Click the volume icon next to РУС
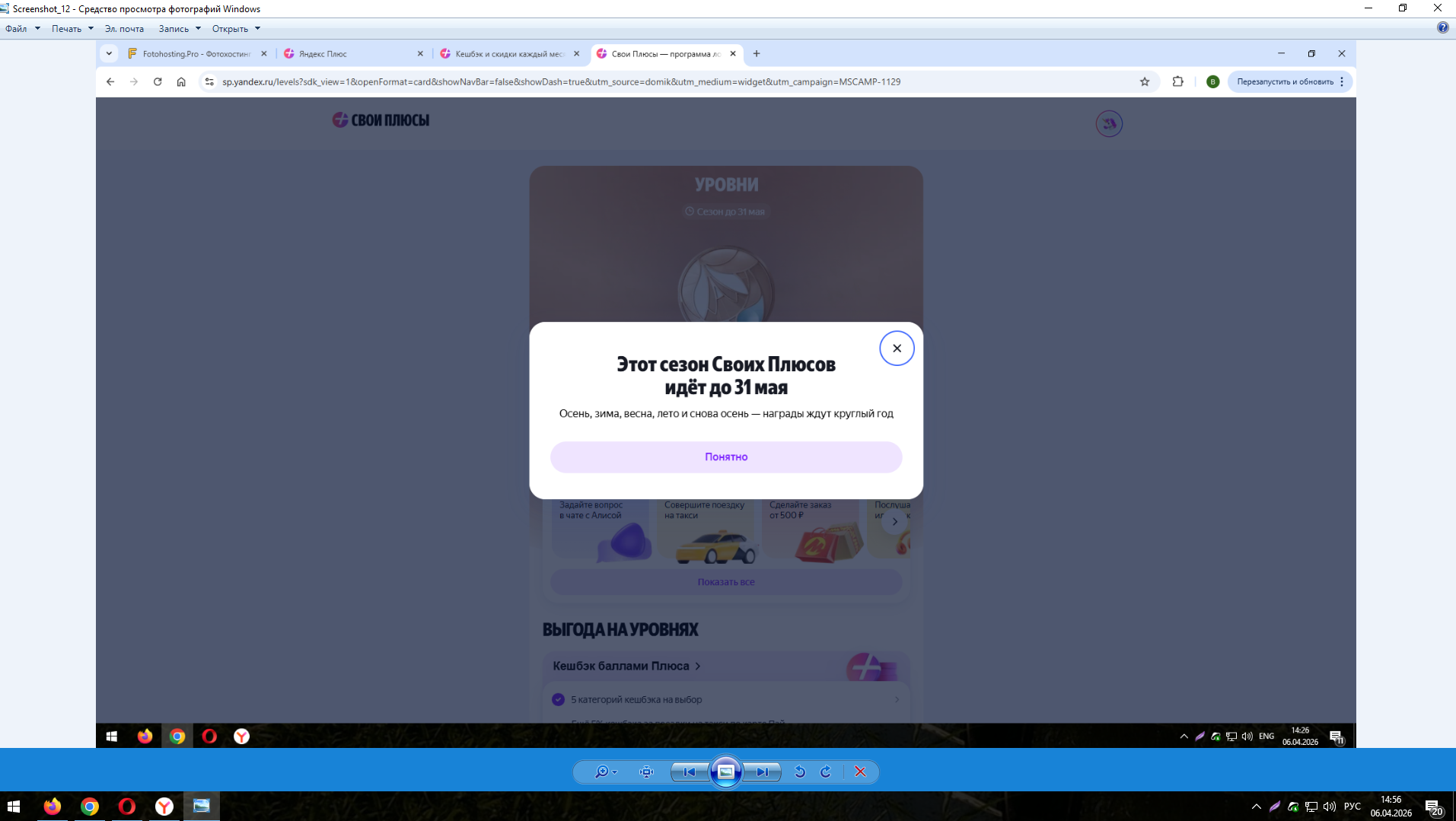This screenshot has height=821, width=1456. [1330, 807]
